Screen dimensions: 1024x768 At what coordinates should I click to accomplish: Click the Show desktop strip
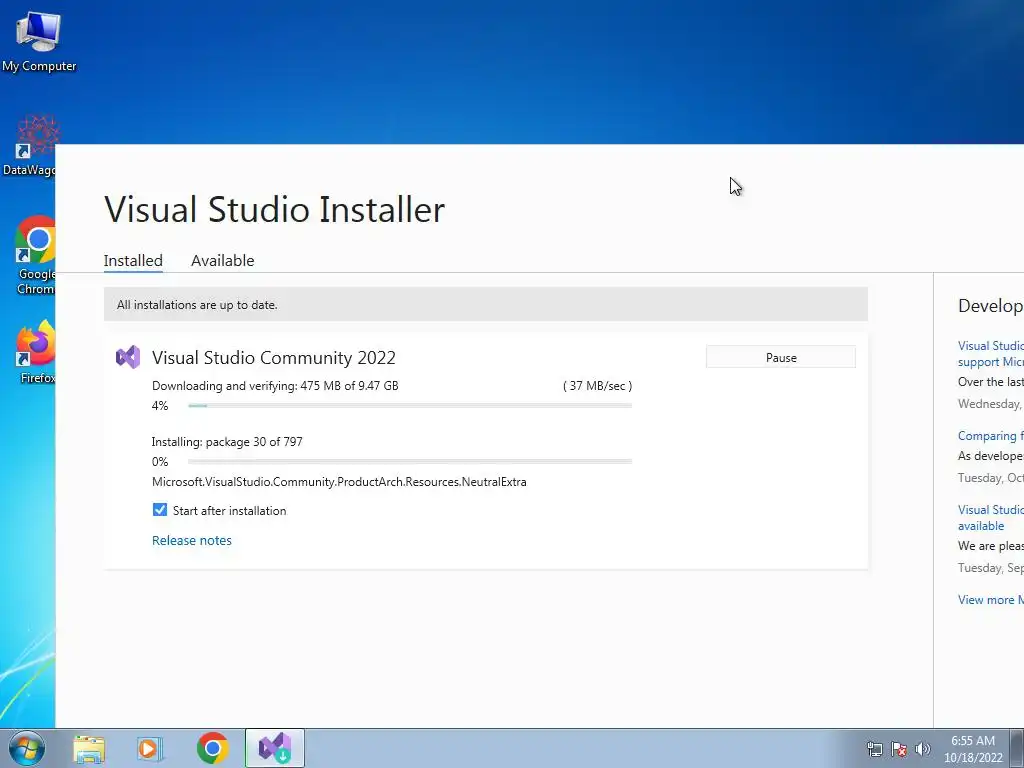point(1017,748)
